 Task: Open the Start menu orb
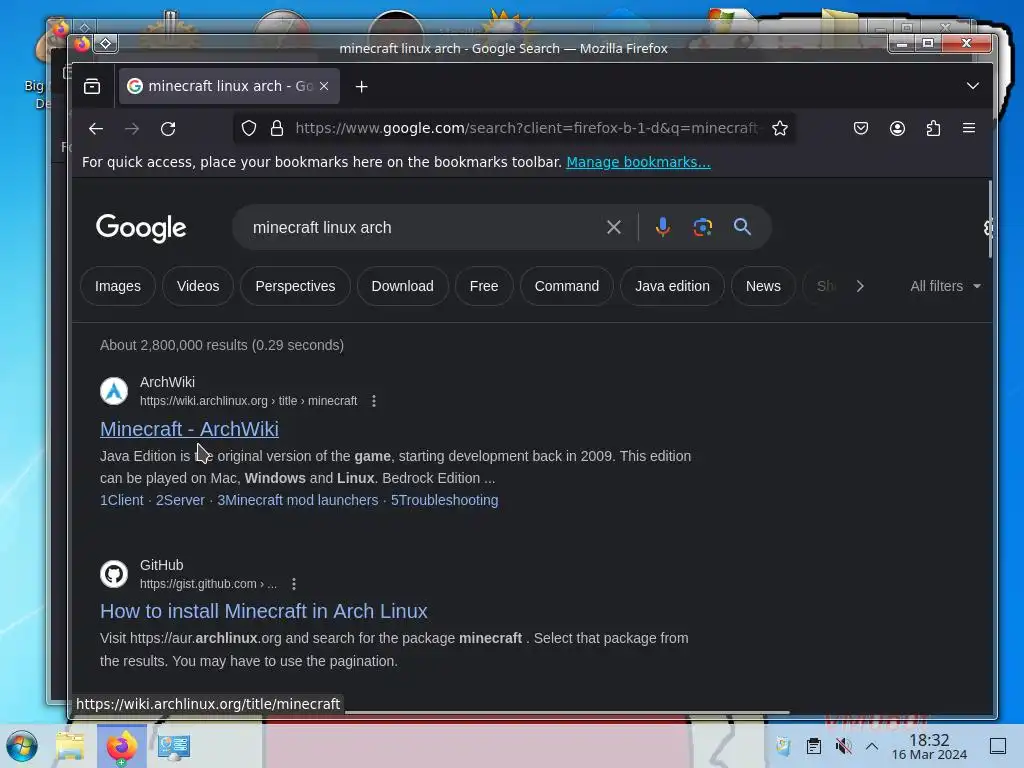click(x=22, y=746)
